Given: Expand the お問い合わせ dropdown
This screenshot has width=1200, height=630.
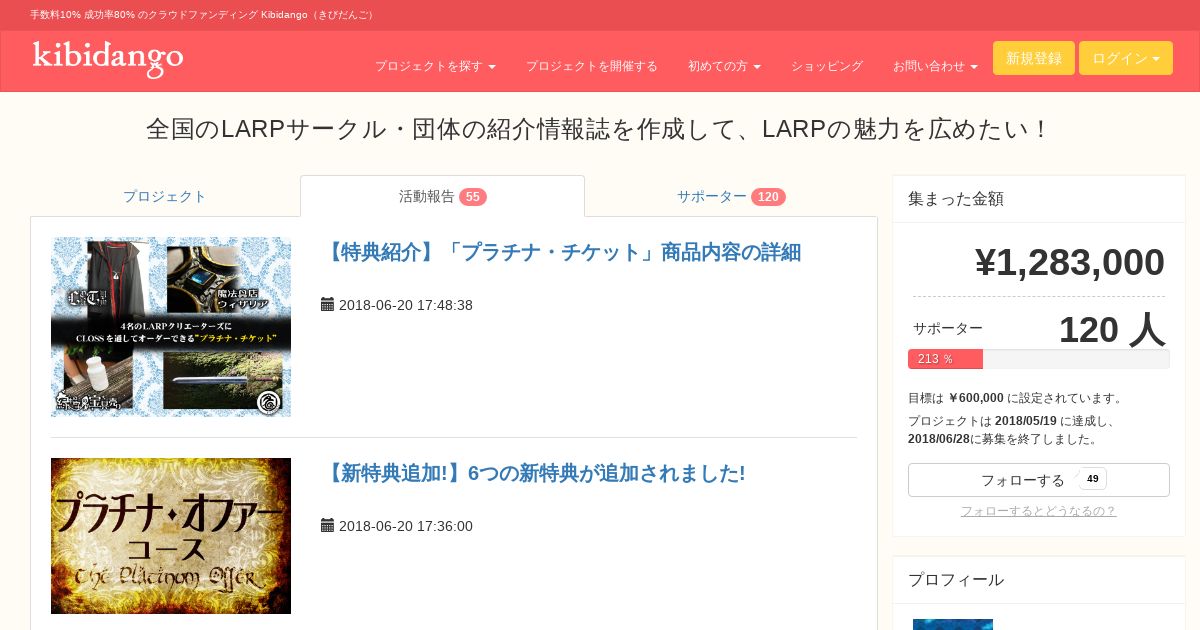Looking at the screenshot, I should (935, 66).
